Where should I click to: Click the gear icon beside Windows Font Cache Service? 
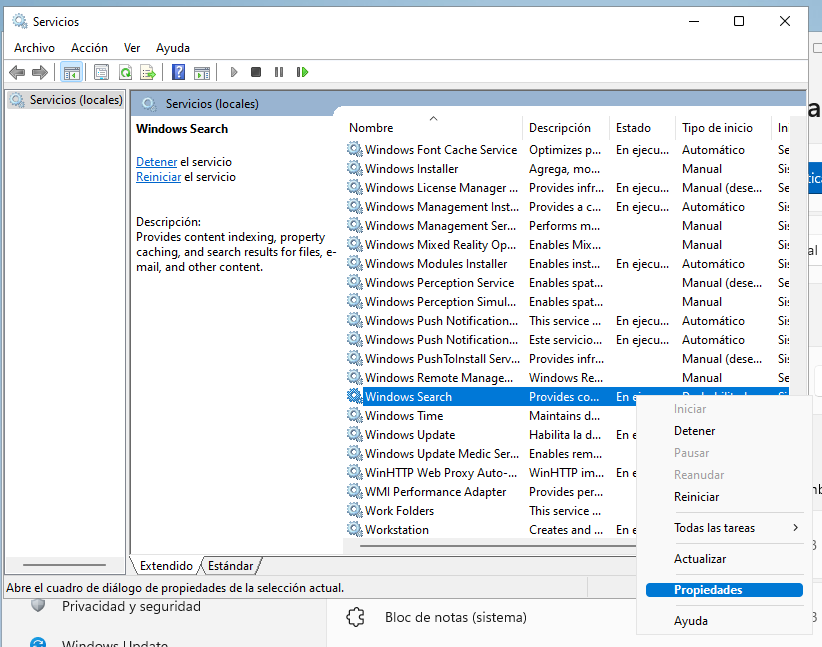coord(355,149)
